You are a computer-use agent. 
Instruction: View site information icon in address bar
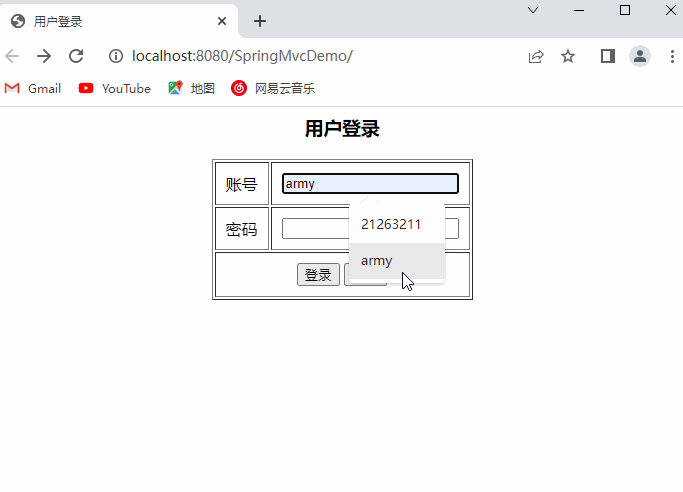click(116, 56)
